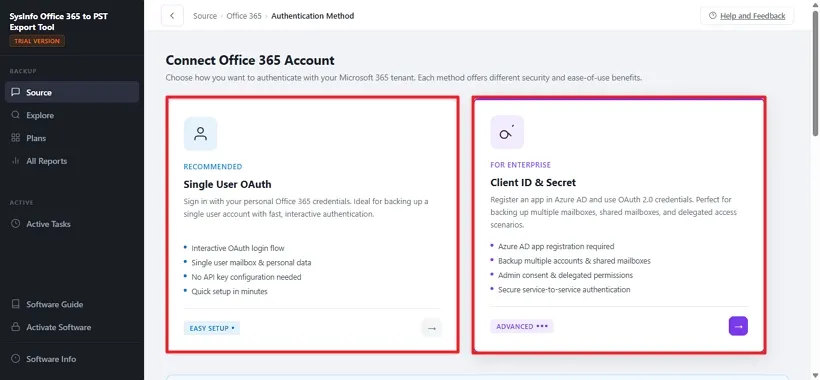Click the ADVANCED tag
820x380 pixels.
coord(521,326)
